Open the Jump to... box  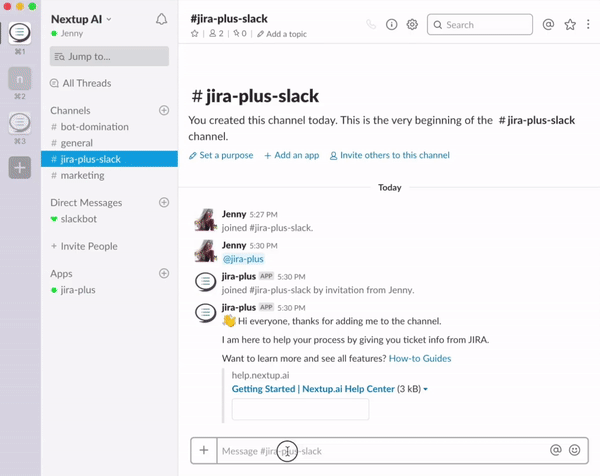(108, 56)
